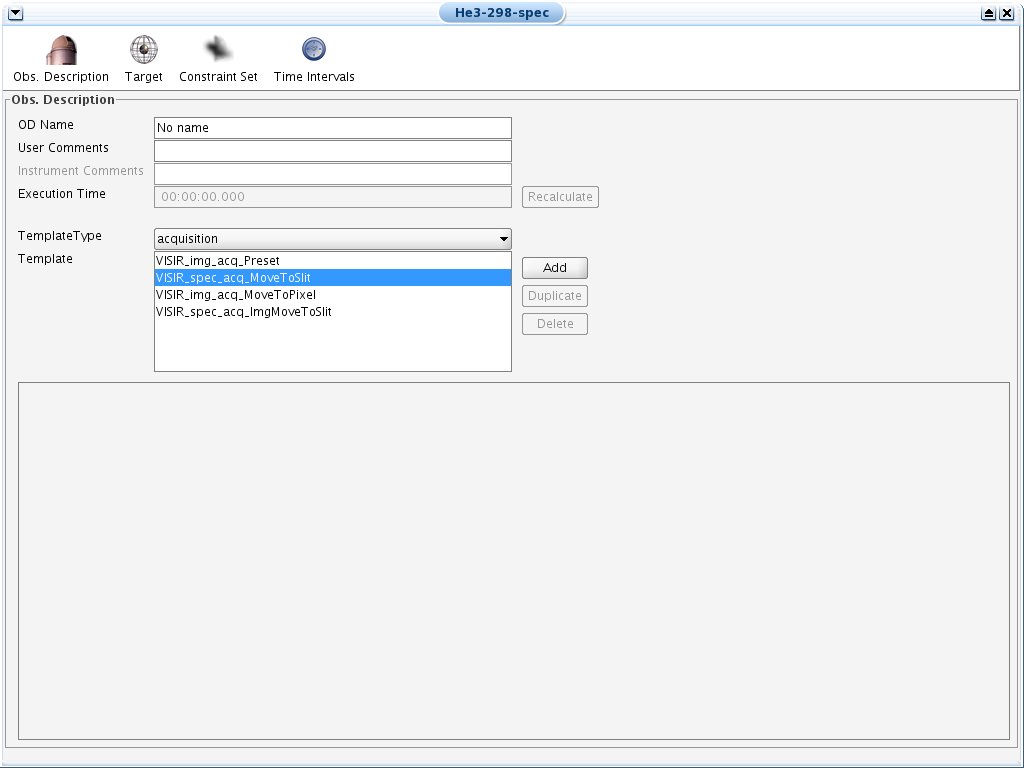
Task: Click the Constraint Set tab label text
Action: pyautogui.click(x=218, y=76)
